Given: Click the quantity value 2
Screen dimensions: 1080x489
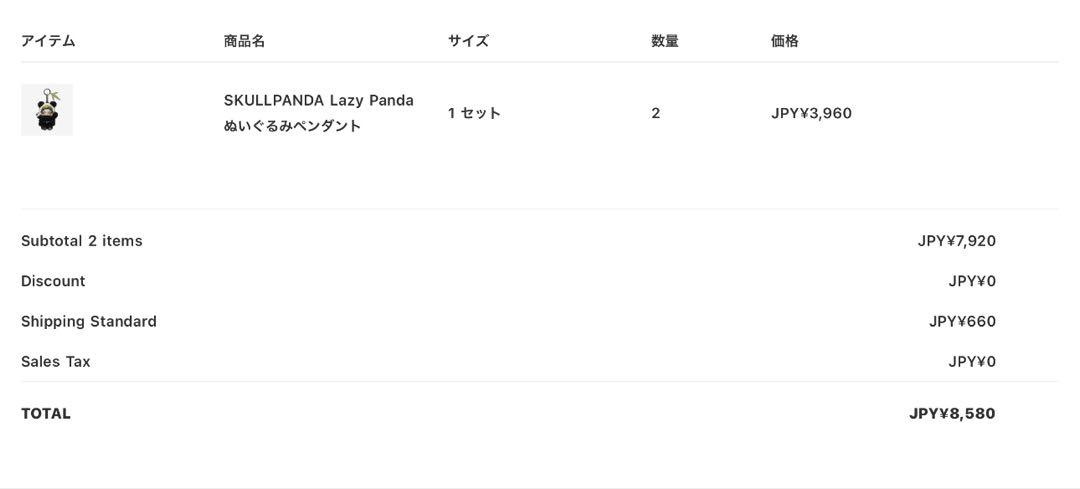Looking at the screenshot, I should pyautogui.click(x=656, y=114).
